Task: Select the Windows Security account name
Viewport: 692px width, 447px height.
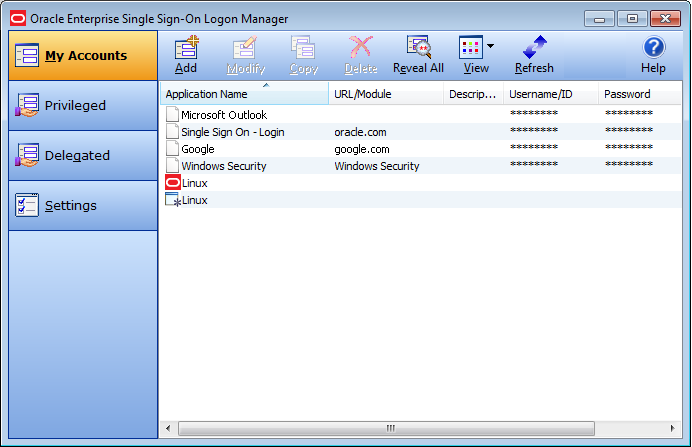Action: pyautogui.click(x=224, y=166)
